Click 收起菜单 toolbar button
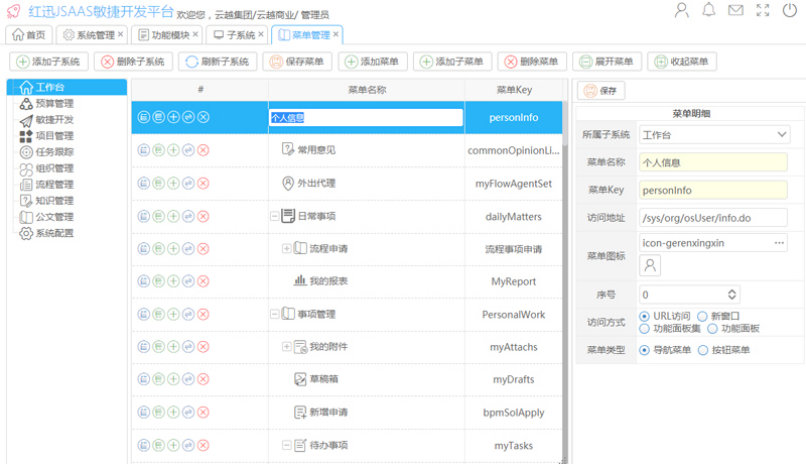Screen dimensions: 806x464 tap(682, 62)
